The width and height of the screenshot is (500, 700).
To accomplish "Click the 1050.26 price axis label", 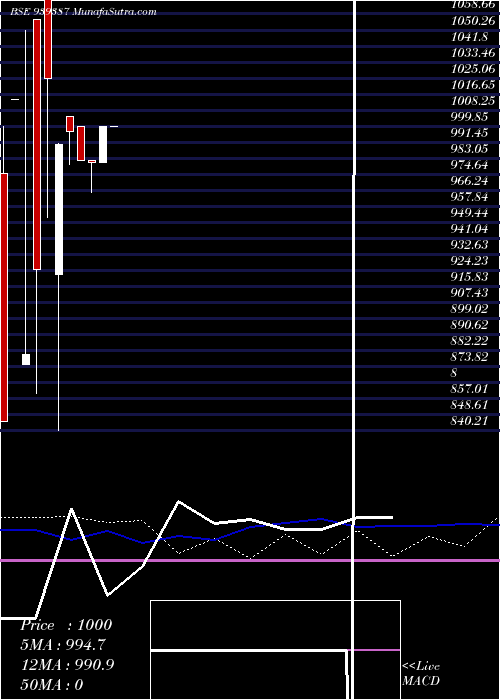I will click(x=473, y=21).
